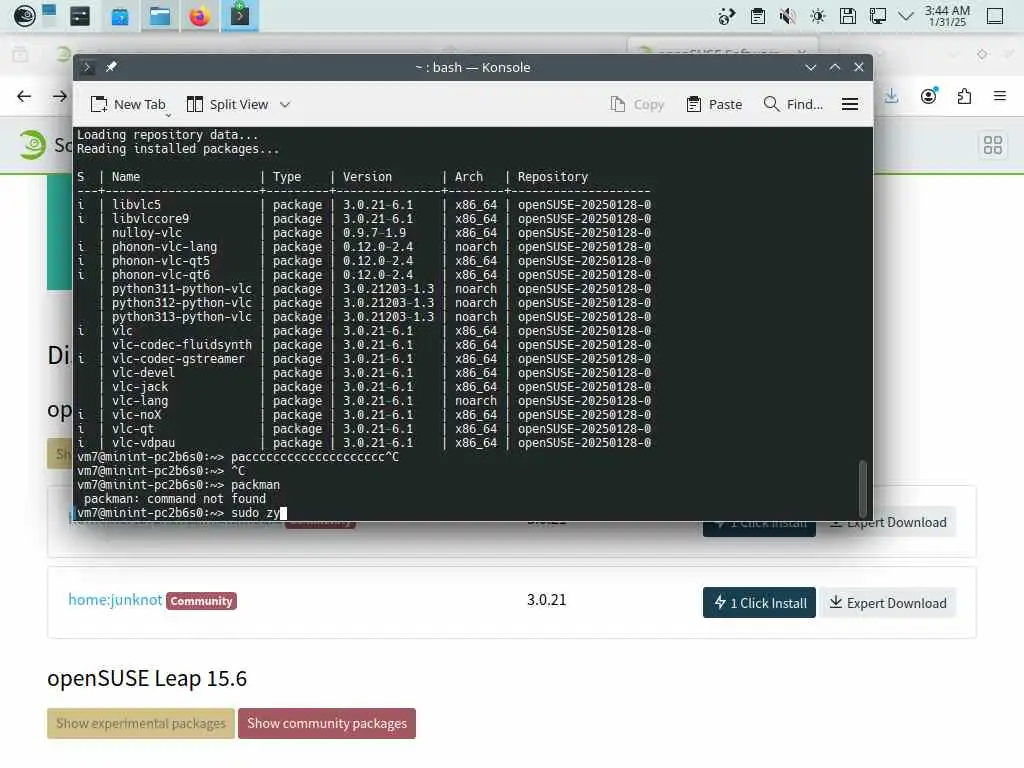This screenshot has height=768, width=1024.
Task: Click the Community badge beside home:junknot
Action: (201, 601)
